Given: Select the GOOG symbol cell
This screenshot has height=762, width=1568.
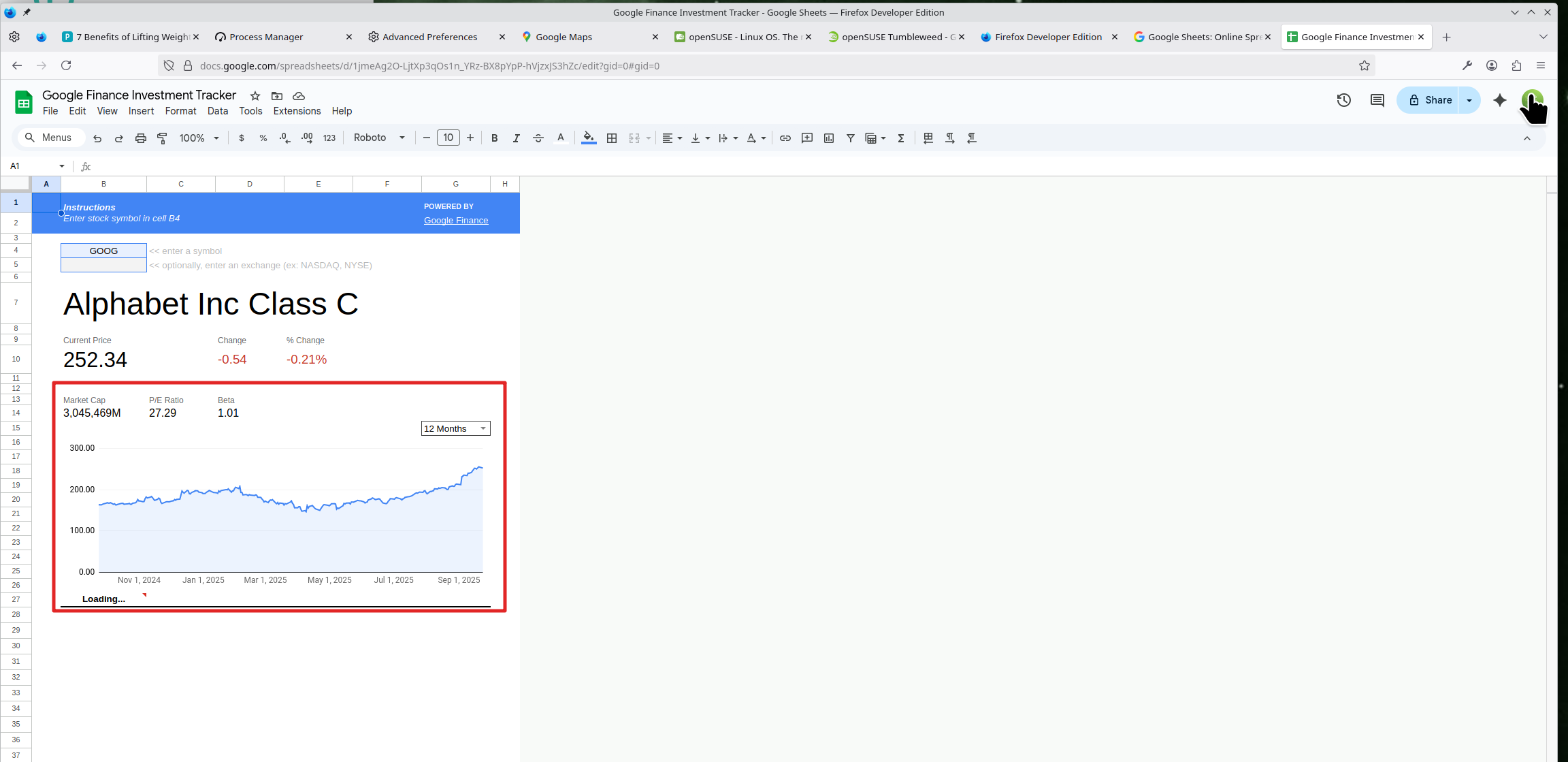Looking at the screenshot, I should point(103,251).
